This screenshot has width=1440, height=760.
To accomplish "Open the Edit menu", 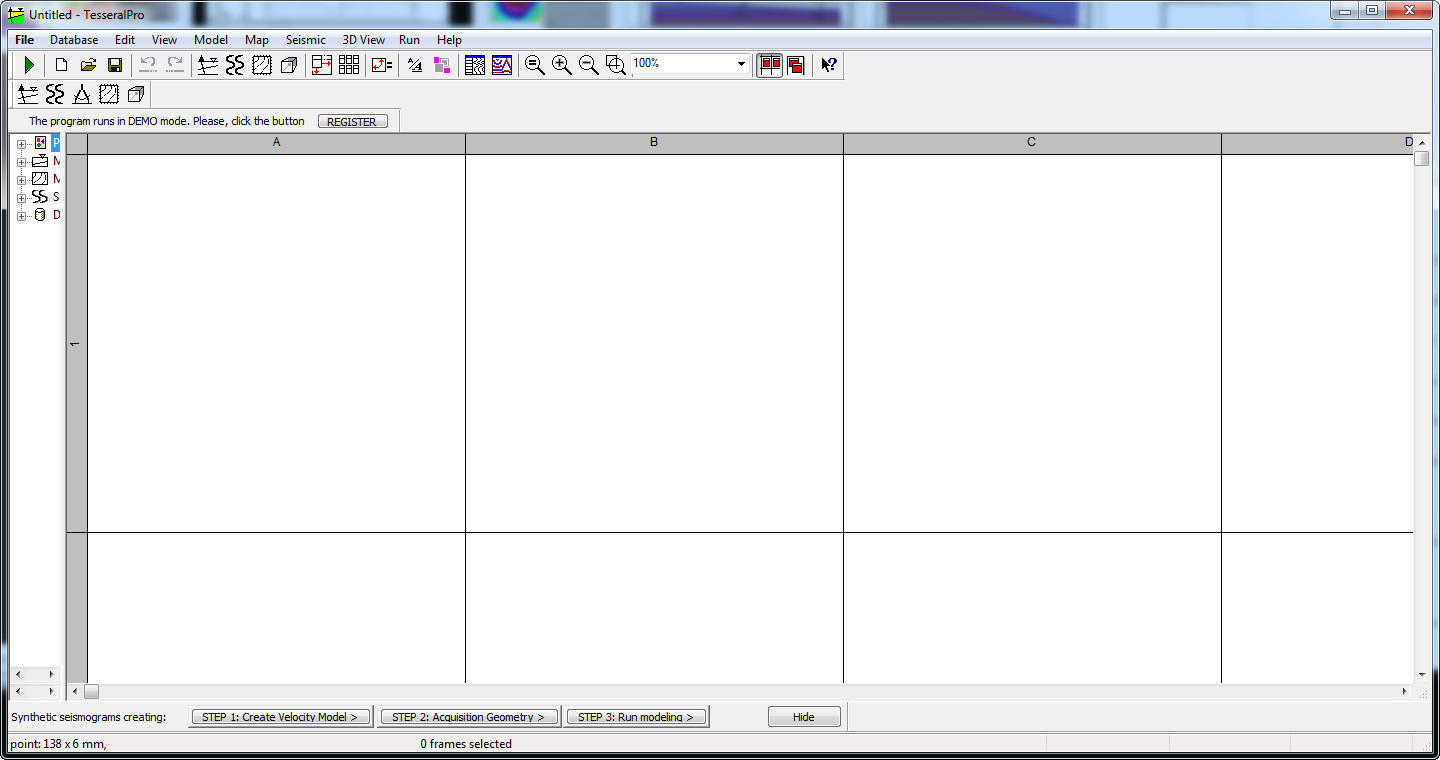I will pos(125,40).
